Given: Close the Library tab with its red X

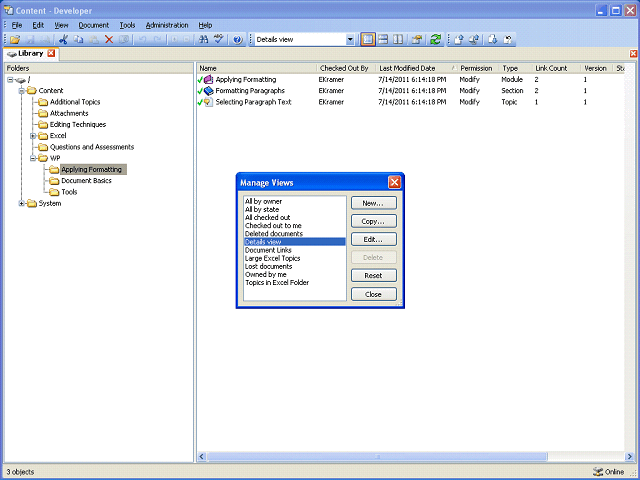Looking at the screenshot, I should (51, 53).
